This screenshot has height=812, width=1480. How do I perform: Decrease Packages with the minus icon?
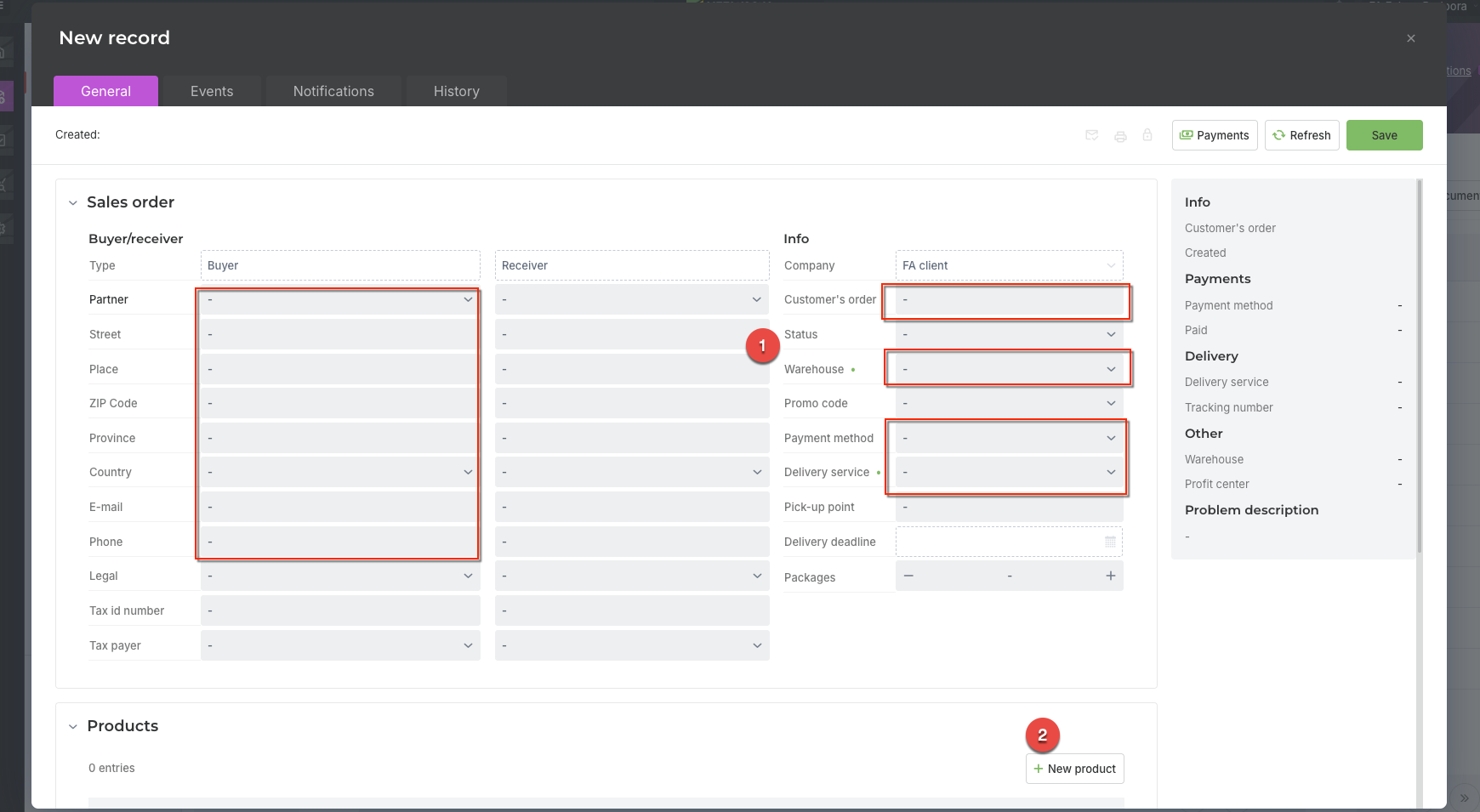pyautogui.click(x=908, y=576)
